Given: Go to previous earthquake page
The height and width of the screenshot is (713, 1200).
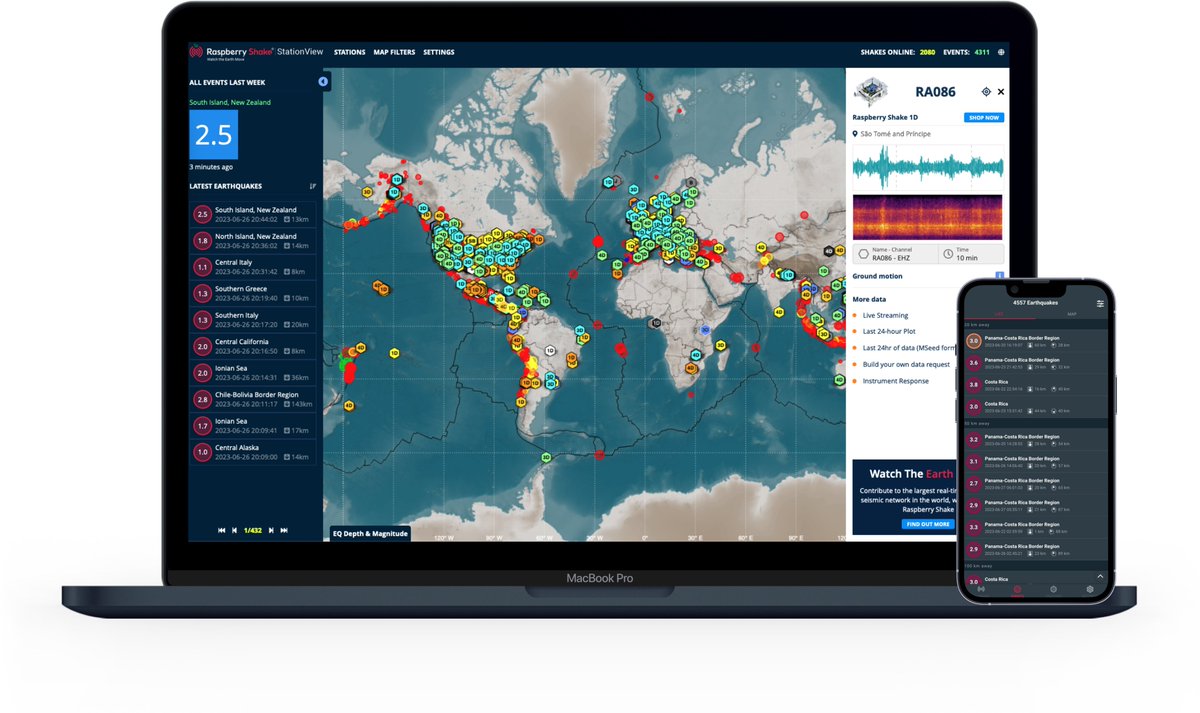Looking at the screenshot, I should tap(235, 530).
